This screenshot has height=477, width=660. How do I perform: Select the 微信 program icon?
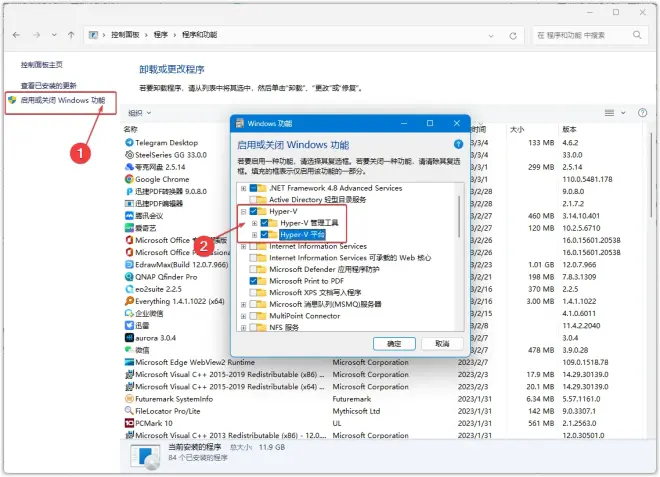(x=129, y=350)
